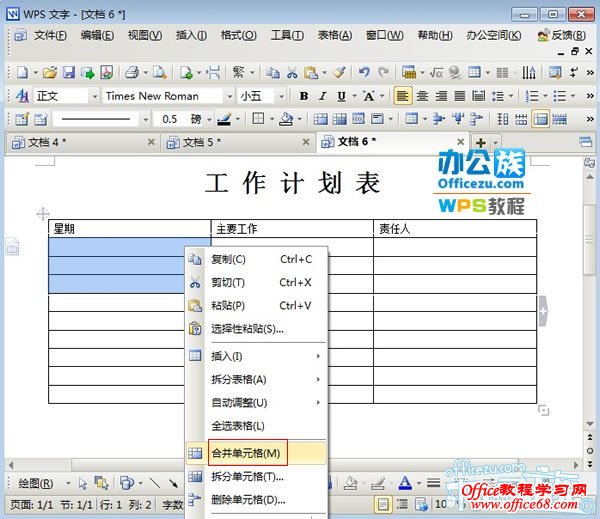Open line weight dropdown showing 0.5 磅
This screenshot has width=600, height=519.
(209, 119)
